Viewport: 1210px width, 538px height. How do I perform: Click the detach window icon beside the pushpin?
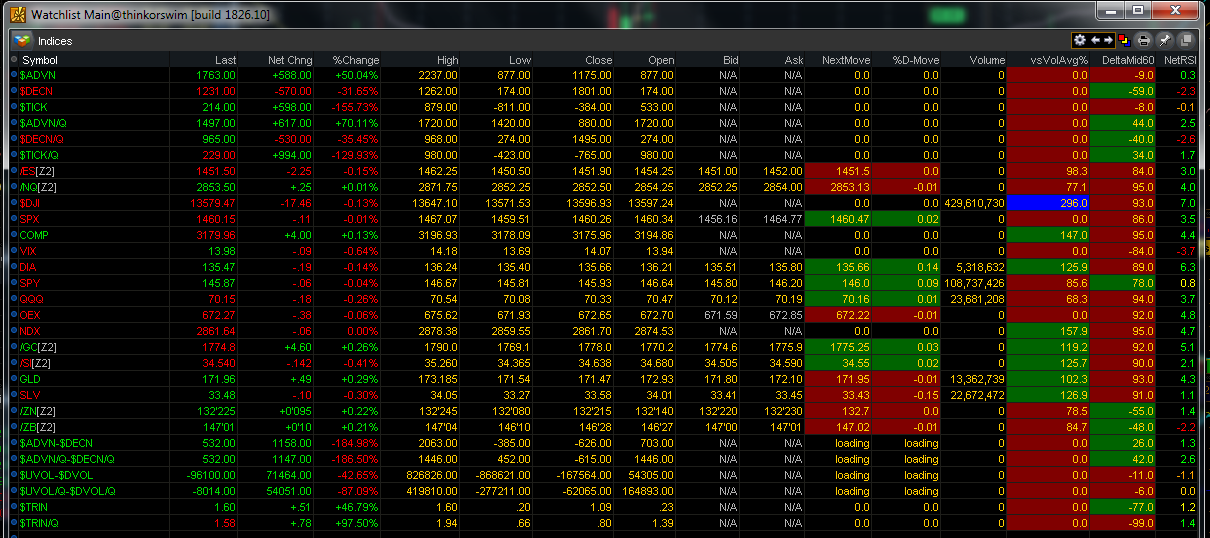tap(1185, 41)
